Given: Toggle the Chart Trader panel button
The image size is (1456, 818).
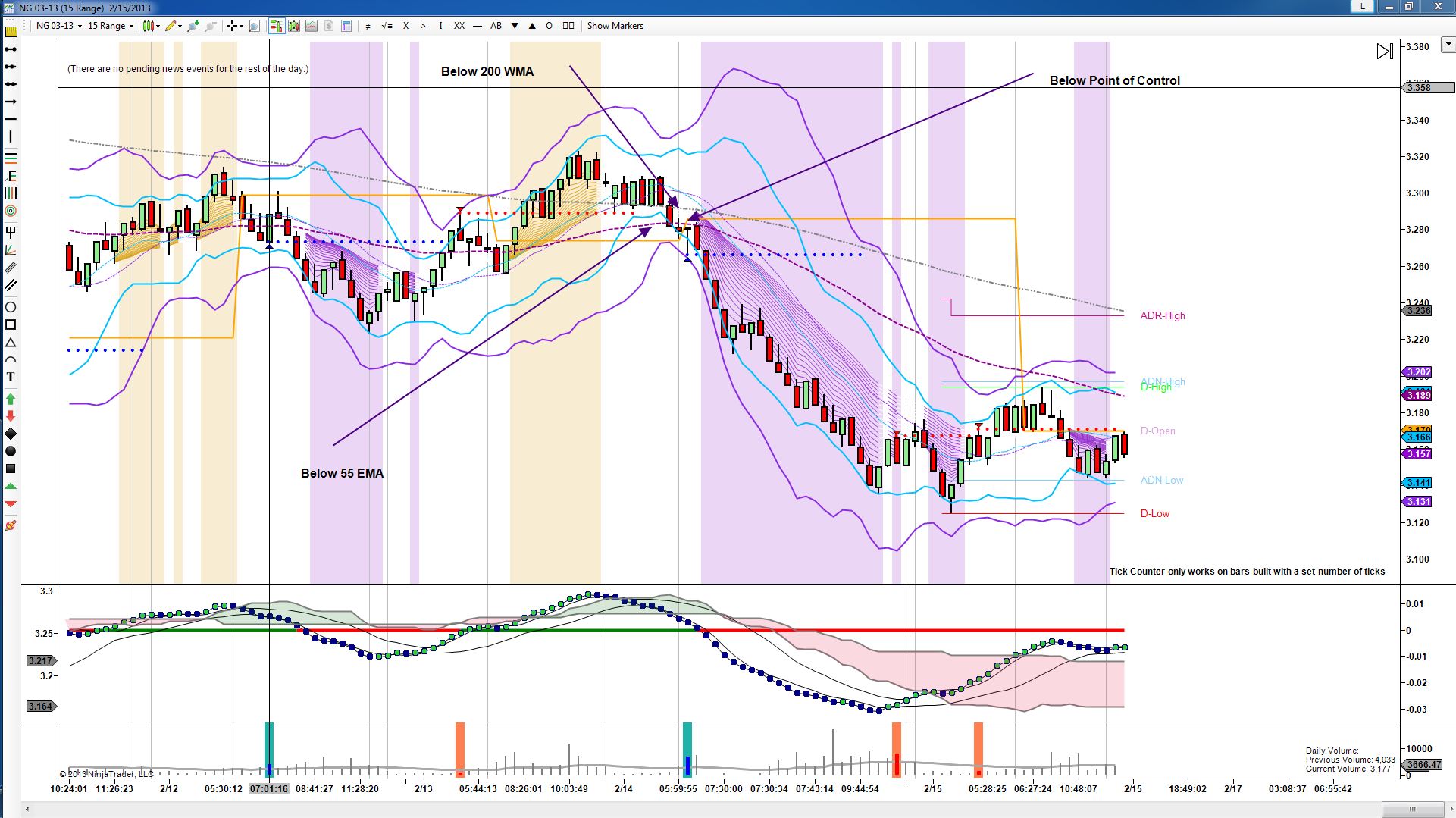Looking at the screenshot, I should coord(276,26).
